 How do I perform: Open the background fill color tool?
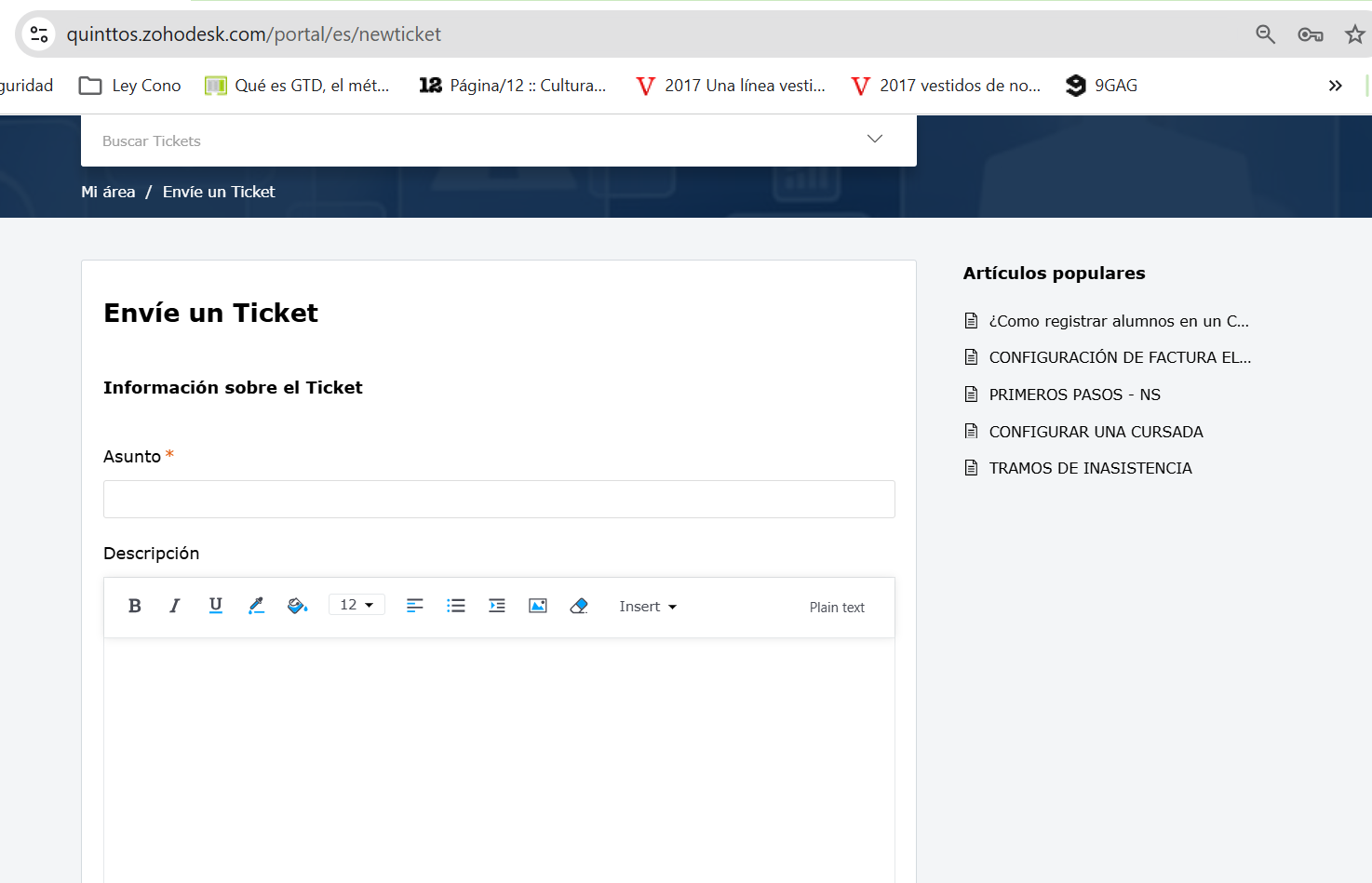tap(298, 606)
